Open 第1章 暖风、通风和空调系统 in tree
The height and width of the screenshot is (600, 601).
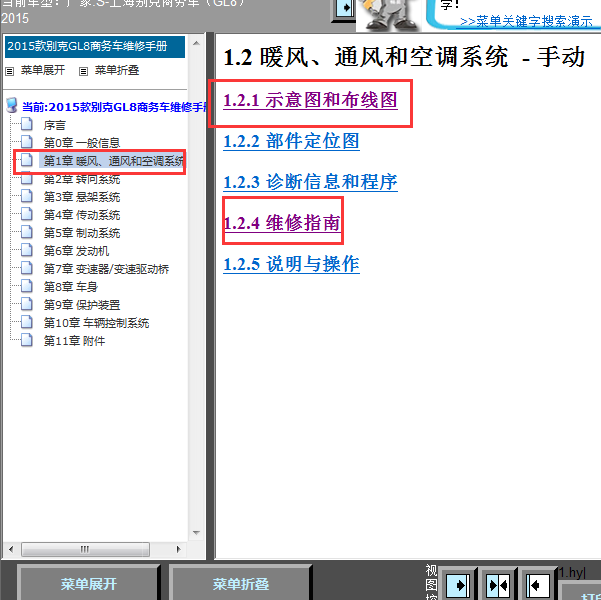click(113, 161)
